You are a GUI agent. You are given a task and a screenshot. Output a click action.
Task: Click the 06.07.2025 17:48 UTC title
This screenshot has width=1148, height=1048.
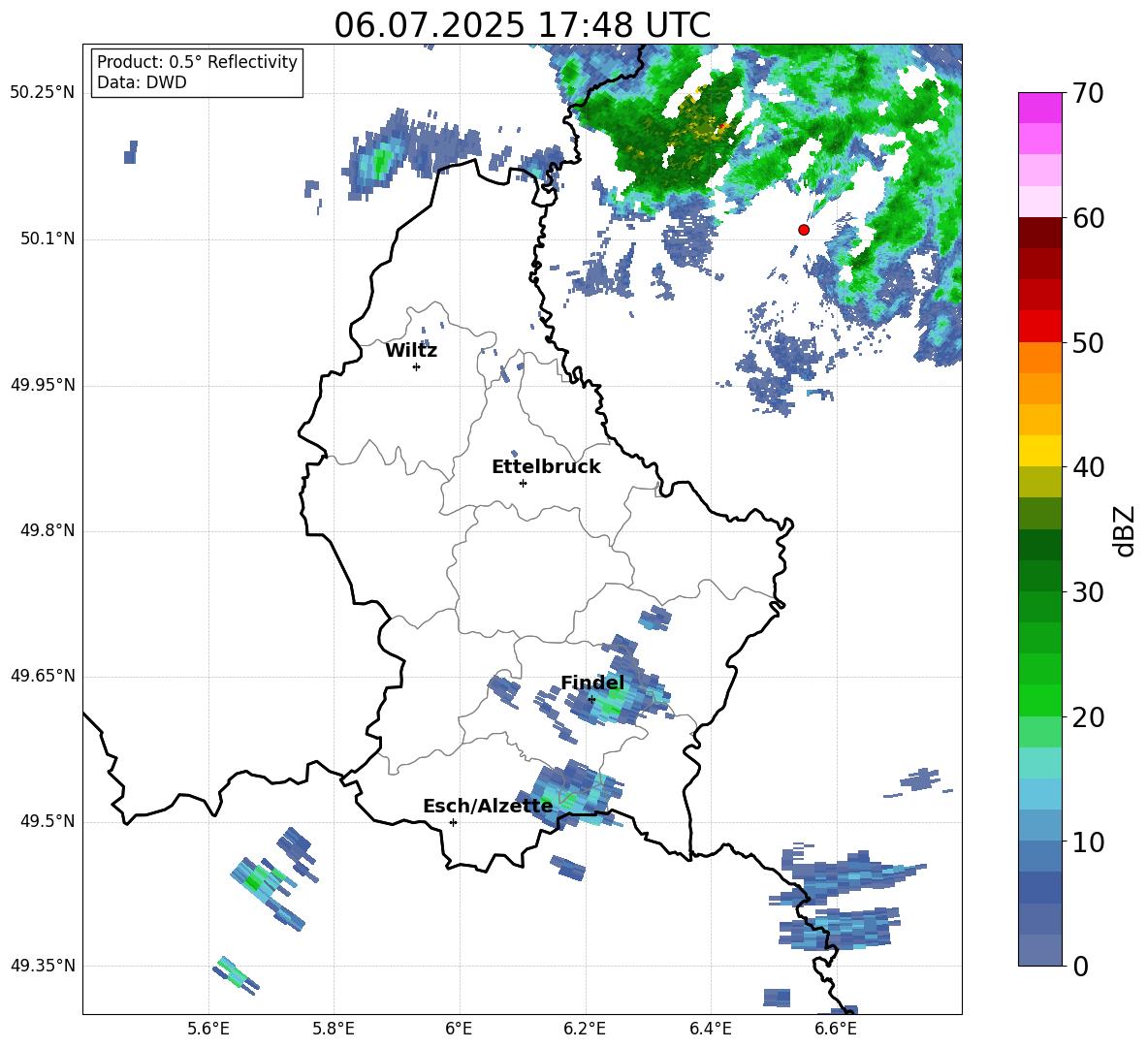pos(522,25)
